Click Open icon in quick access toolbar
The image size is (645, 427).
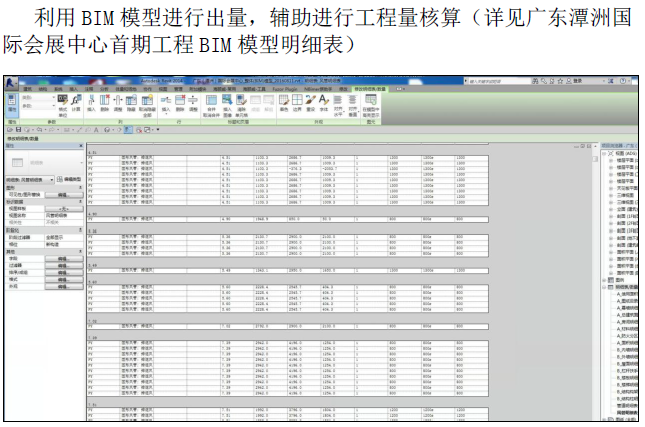click(10, 130)
